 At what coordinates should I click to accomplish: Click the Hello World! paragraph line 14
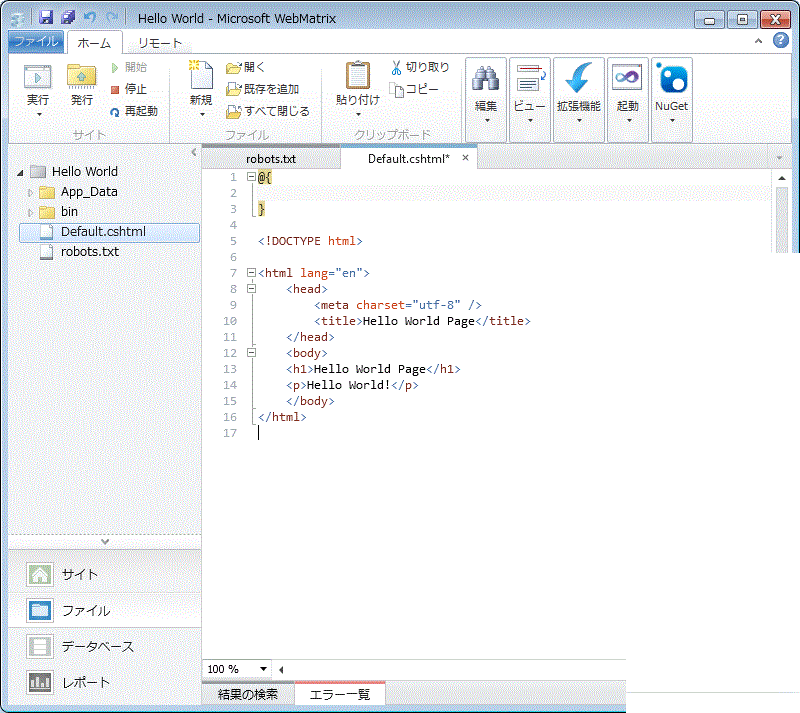pyautogui.click(x=352, y=385)
